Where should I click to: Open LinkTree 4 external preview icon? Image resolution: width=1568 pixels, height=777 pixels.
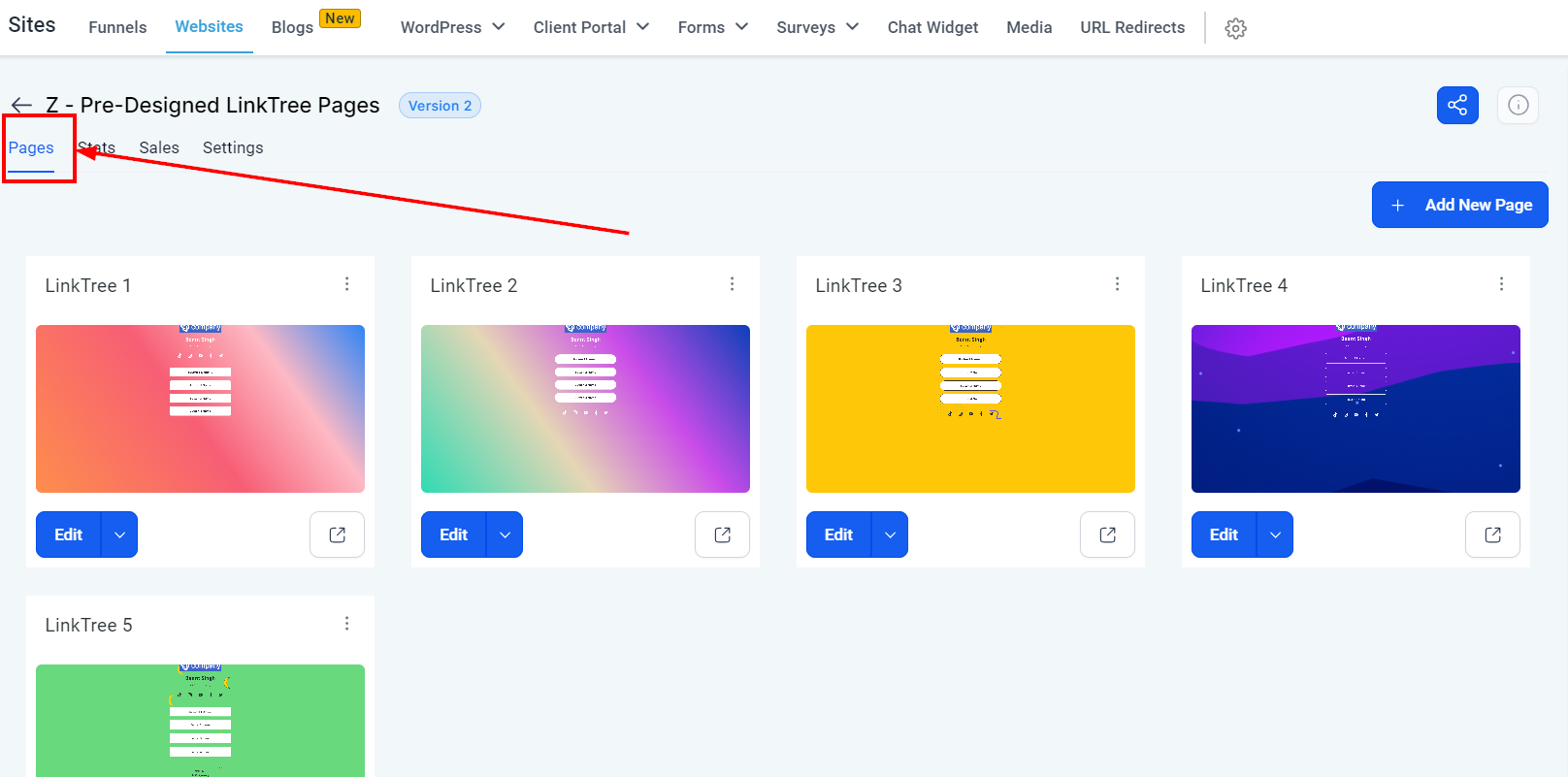click(1492, 534)
